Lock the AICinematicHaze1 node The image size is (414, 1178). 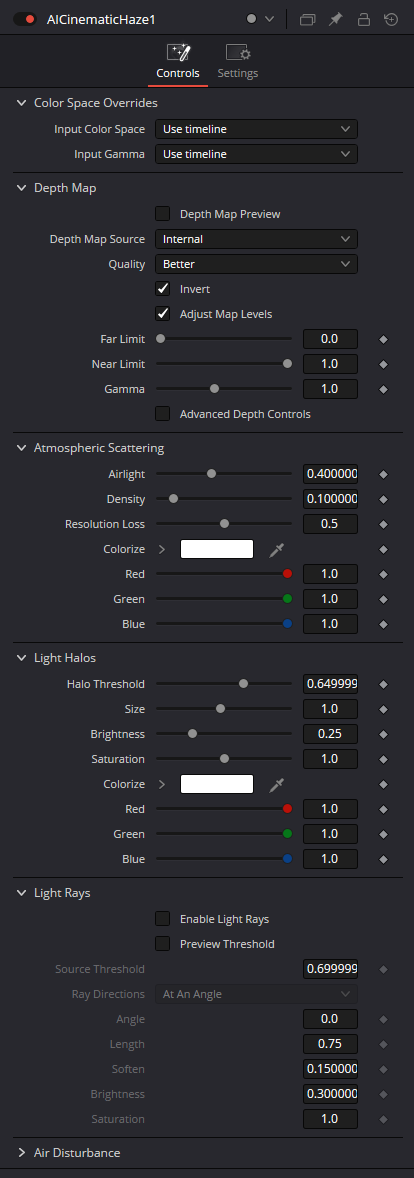[x=364, y=20]
